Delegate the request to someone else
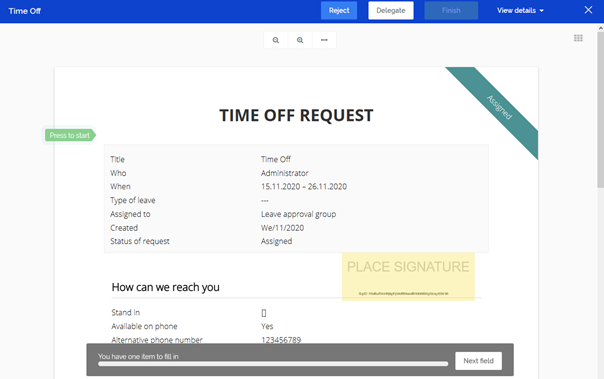 391,10
